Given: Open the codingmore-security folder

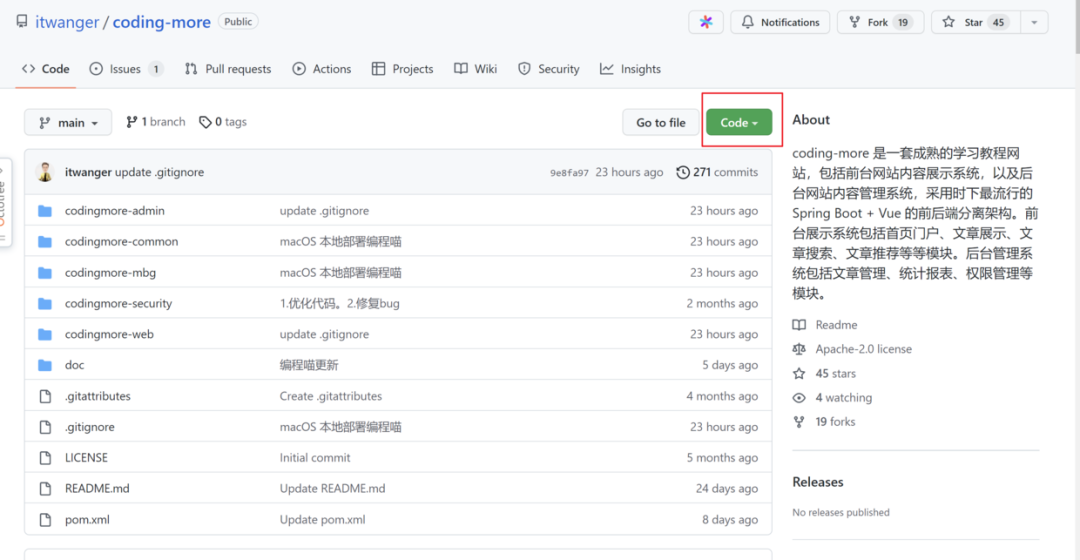Looking at the screenshot, I should (118, 304).
